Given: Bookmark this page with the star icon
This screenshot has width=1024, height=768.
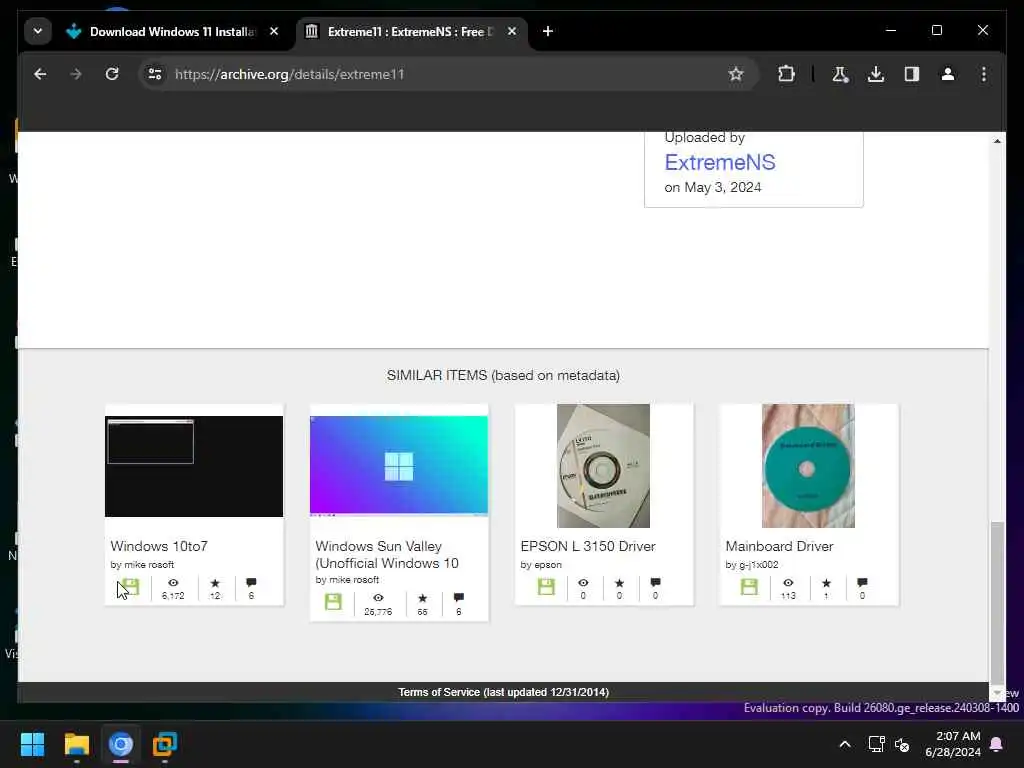Looking at the screenshot, I should point(736,74).
